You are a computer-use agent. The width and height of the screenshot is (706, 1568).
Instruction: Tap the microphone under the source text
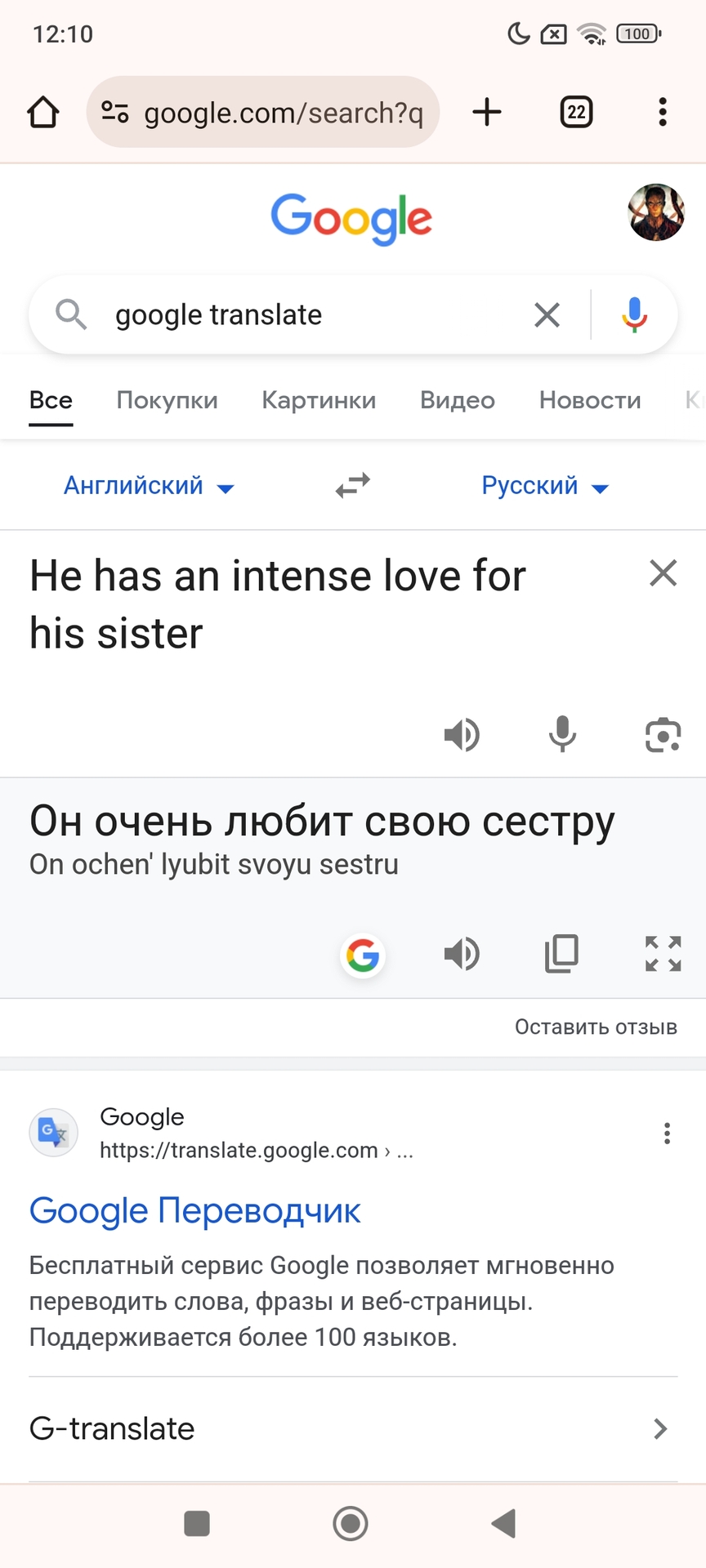click(x=562, y=734)
